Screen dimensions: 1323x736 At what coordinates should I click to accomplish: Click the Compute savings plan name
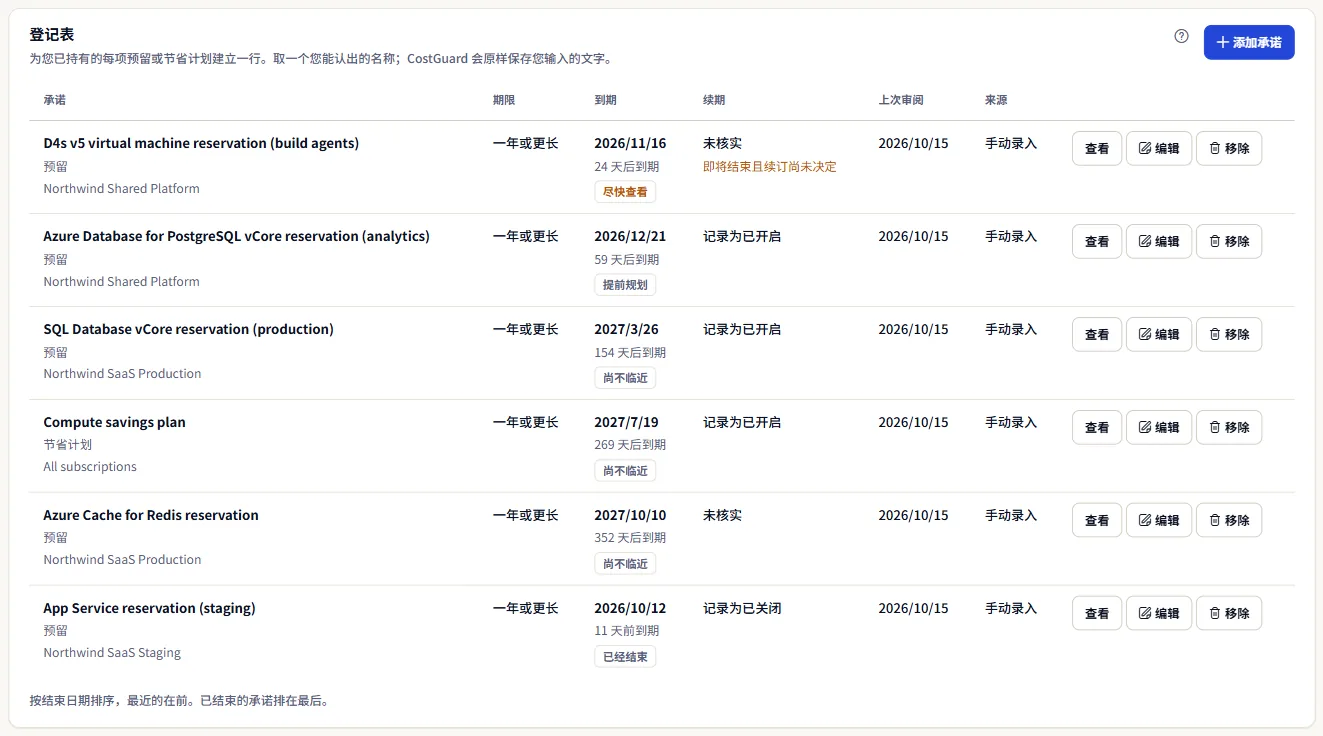(114, 422)
